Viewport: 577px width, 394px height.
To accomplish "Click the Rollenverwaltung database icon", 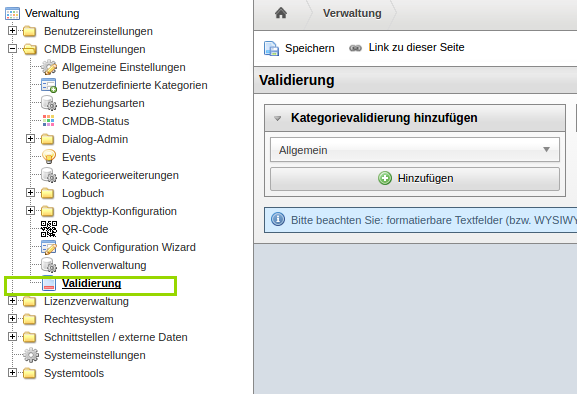I will tap(49, 265).
